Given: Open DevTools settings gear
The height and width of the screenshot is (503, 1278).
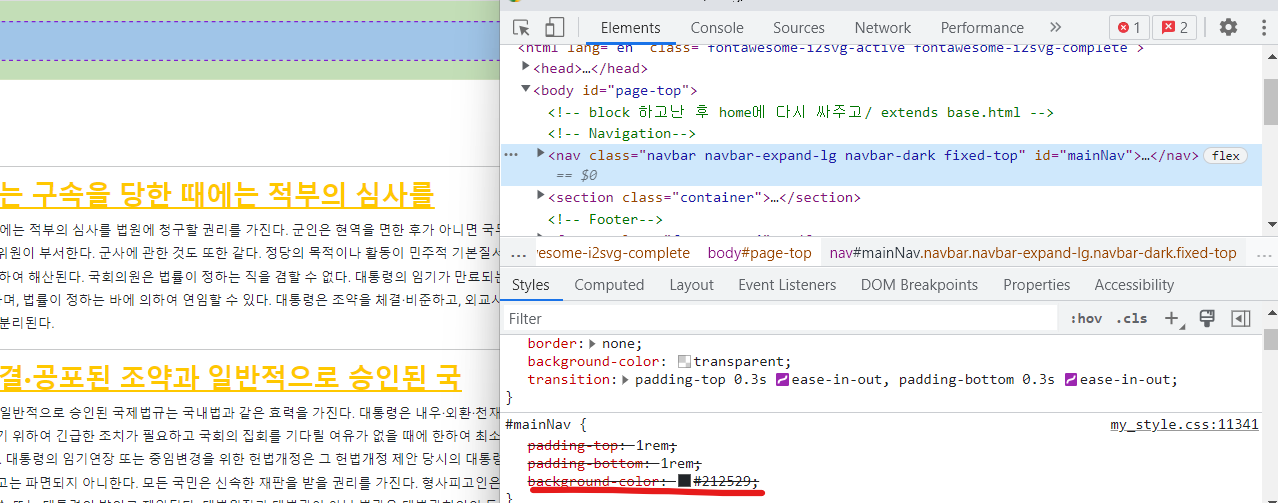Looking at the screenshot, I should point(1228,27).
